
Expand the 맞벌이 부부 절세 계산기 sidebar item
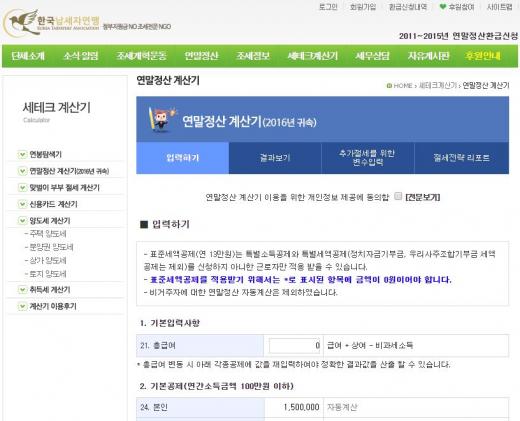(65, 188)
